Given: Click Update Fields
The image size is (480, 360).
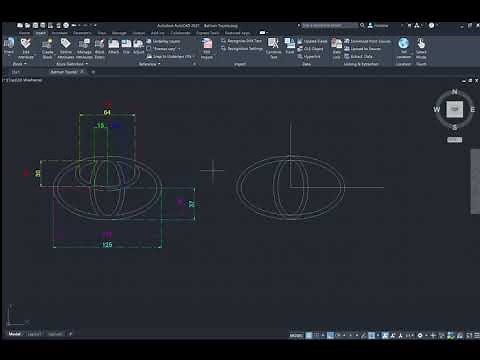Looking at the screenshot, I should [312, 41].
